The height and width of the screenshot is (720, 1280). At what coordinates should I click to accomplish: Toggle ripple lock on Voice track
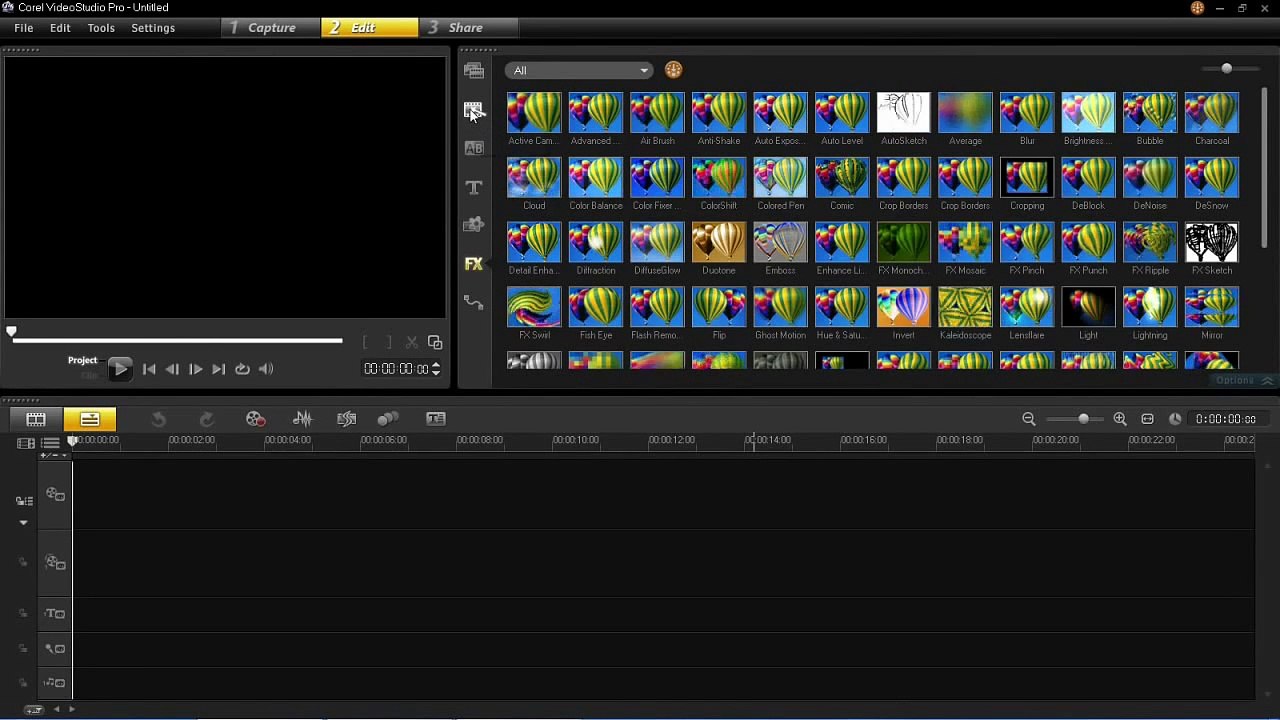23,648
